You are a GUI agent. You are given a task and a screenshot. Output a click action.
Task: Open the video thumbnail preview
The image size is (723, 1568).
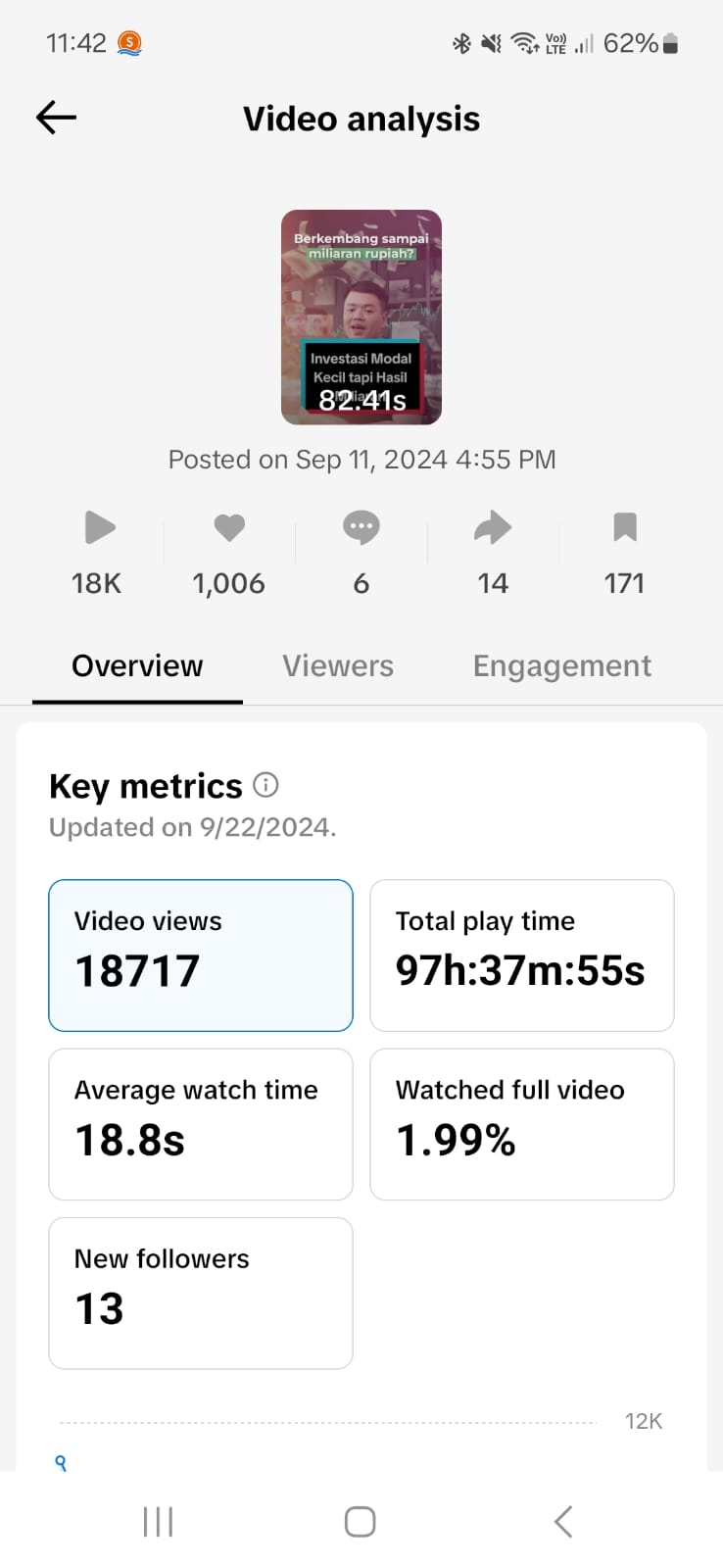click(361, 317)
